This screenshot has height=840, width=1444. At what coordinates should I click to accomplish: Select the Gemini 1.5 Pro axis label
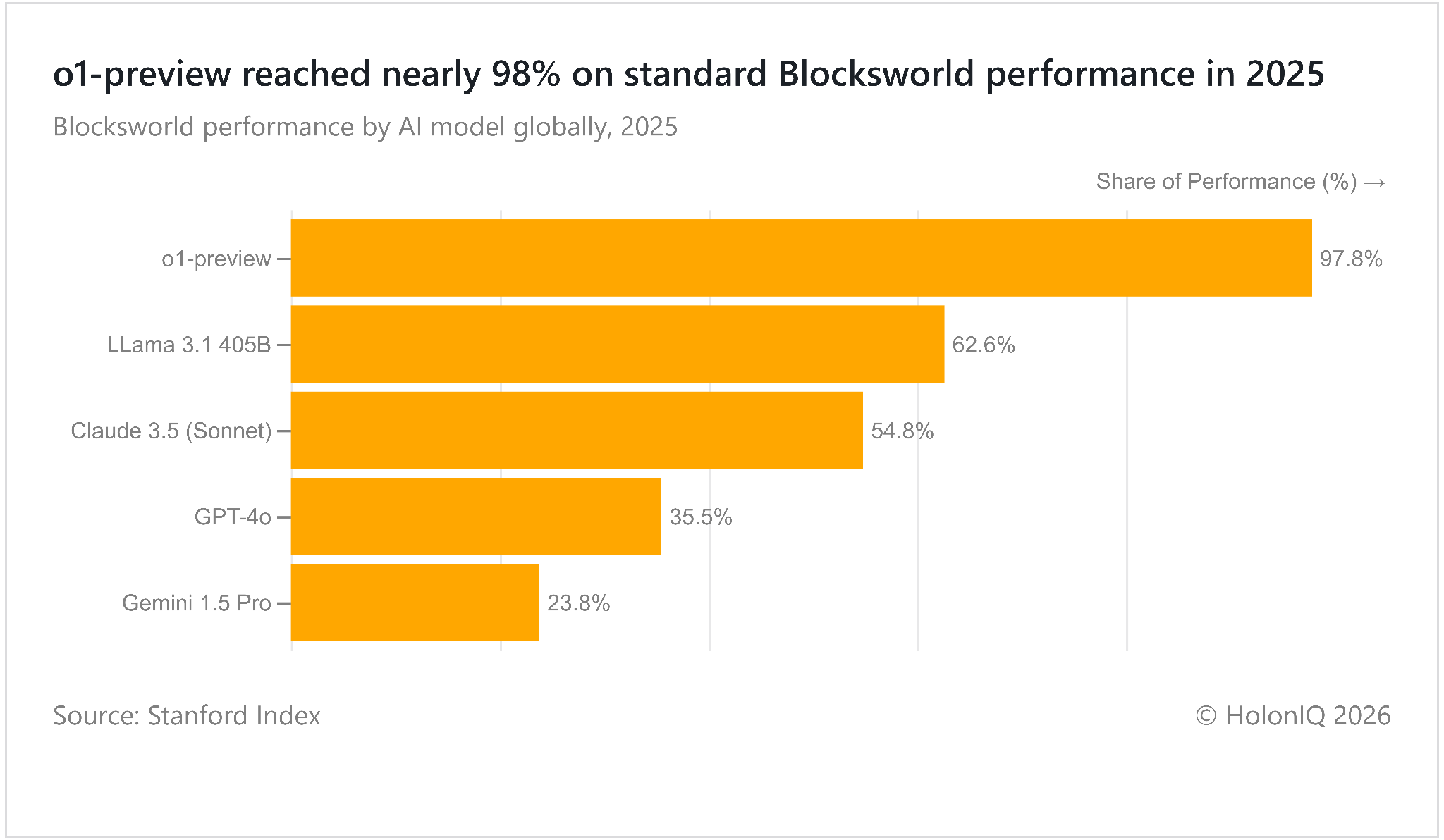(x=197, y=603)
